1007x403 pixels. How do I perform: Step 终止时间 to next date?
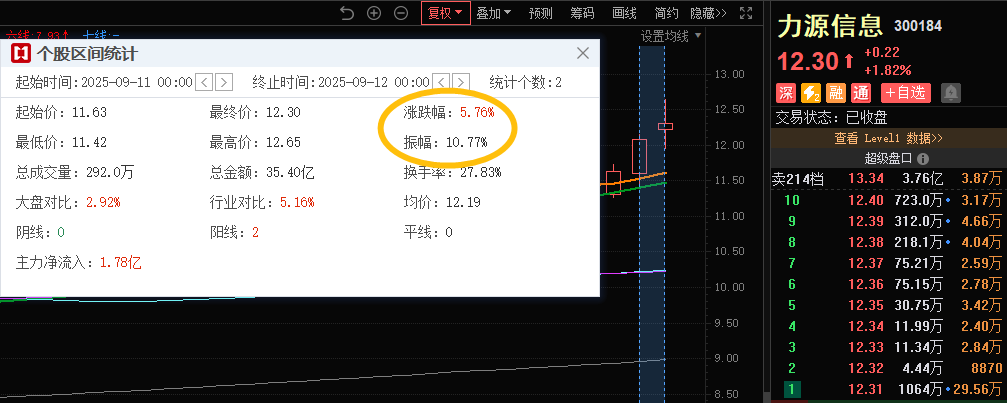pos(460,82)
